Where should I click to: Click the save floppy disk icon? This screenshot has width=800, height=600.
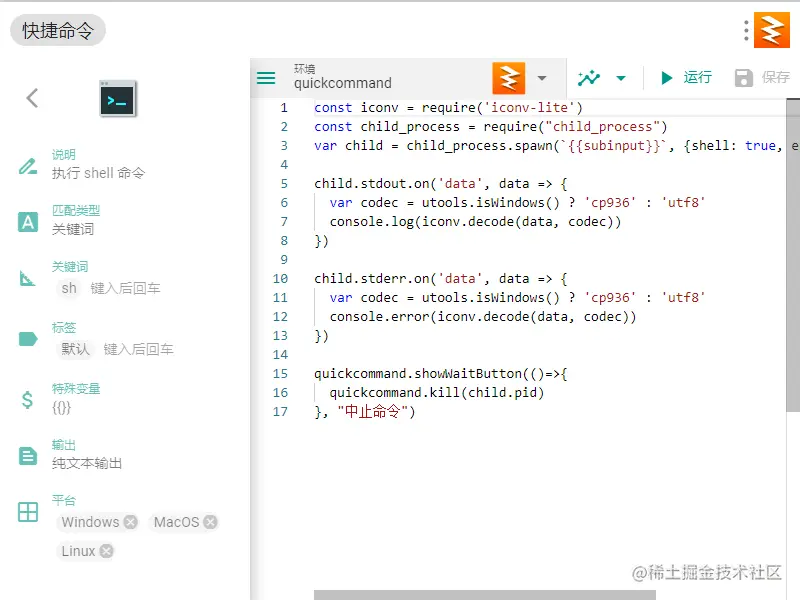pos(744,78)
